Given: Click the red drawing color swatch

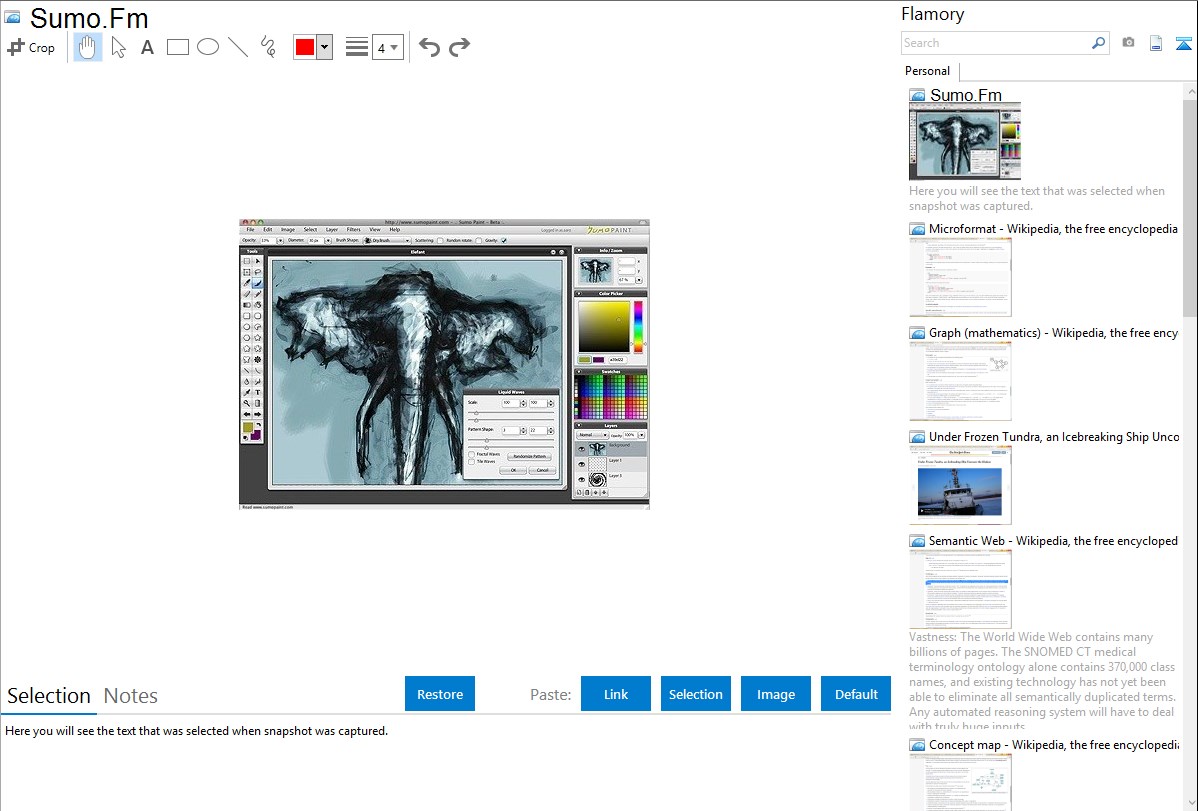Looking at the screenshot, I should (x=305, y=47).
